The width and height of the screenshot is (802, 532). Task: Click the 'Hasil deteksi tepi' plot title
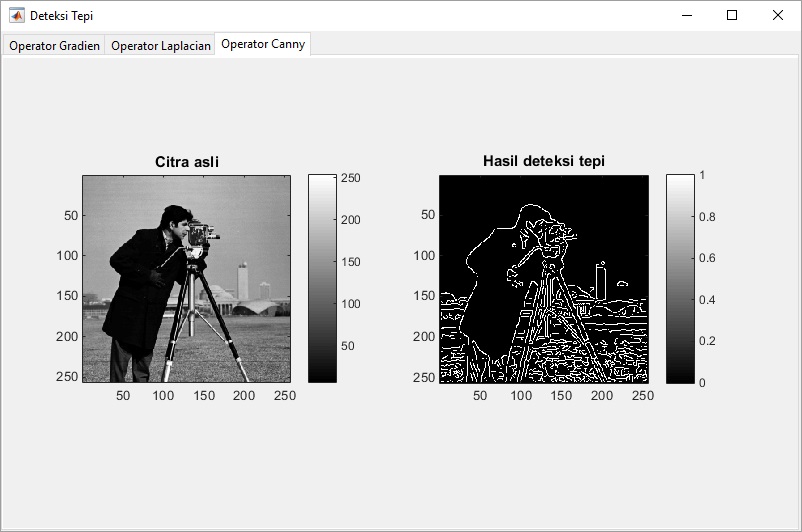543,161
